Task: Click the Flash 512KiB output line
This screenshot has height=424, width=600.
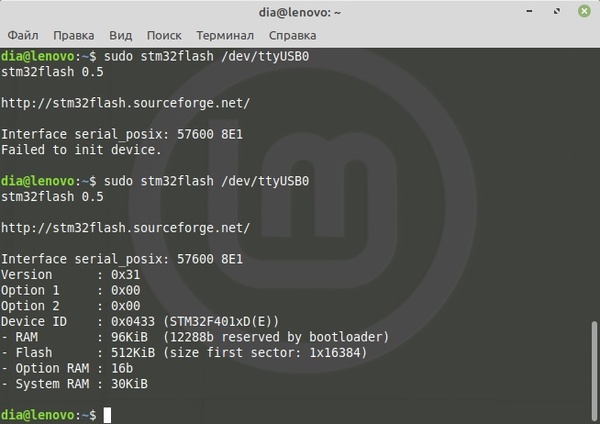Action: coord(190,352)
